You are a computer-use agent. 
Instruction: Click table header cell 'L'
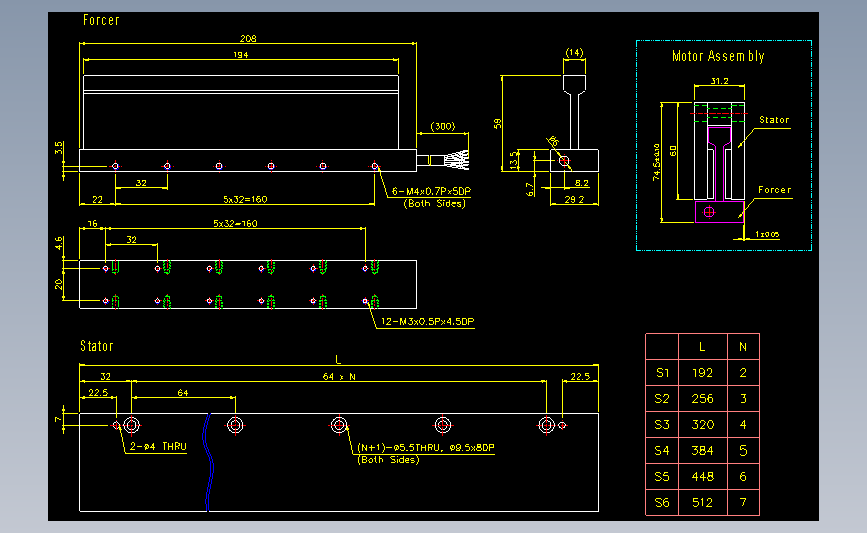[702, 347]
